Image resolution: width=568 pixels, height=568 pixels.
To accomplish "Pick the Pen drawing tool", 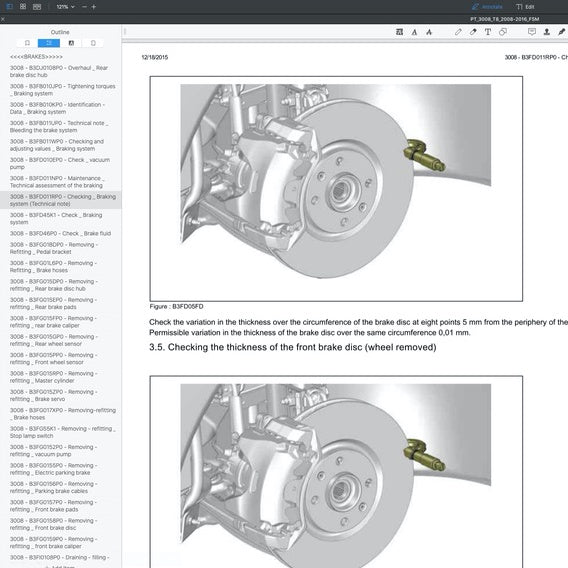I will click(458, 32).
